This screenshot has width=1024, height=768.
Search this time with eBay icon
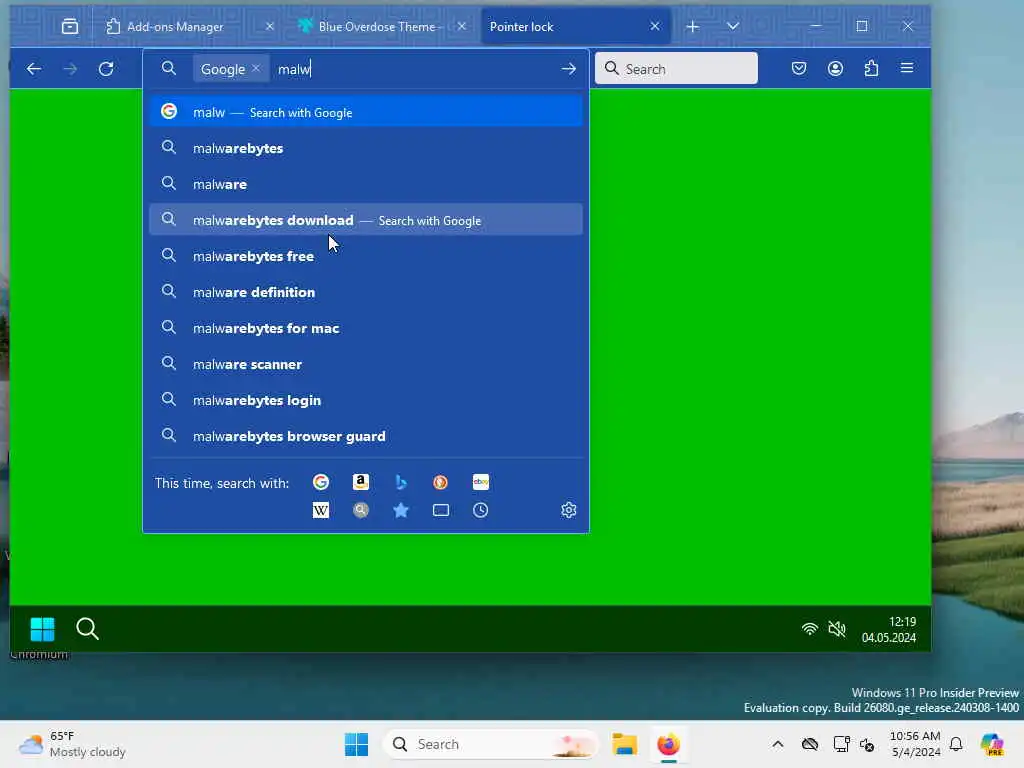[x=481, y=482]
